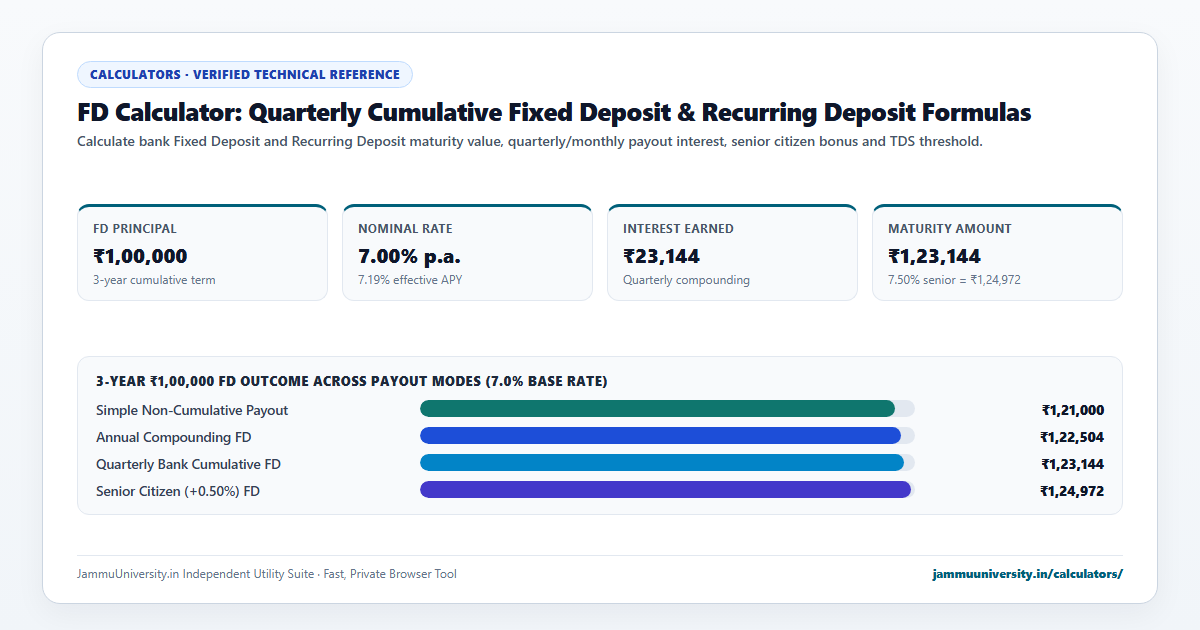This screenshot has width=1200, height=630.
Task: Click the Simple Non-Cumulative Payout label
Action: (192, 410)
